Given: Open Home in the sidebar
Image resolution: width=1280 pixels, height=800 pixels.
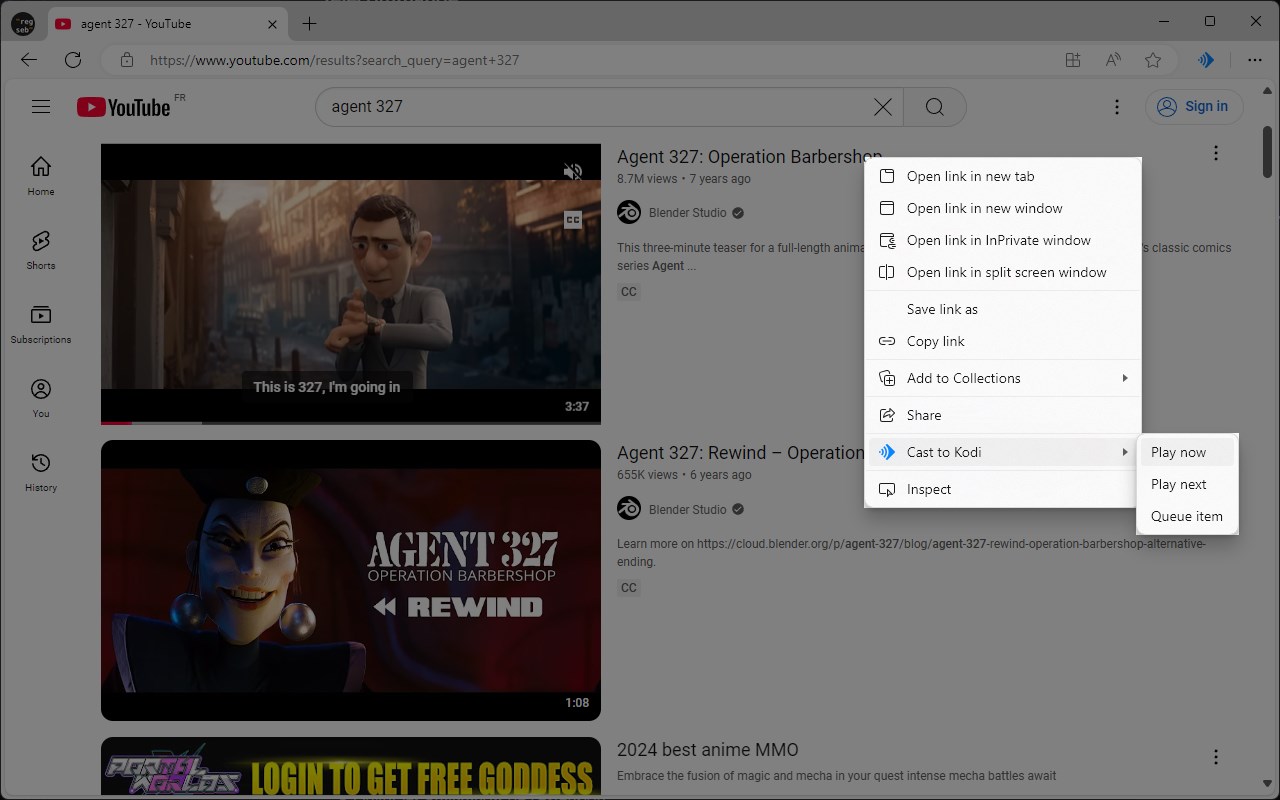Looking at the screenshot, I should pos(41,175).
